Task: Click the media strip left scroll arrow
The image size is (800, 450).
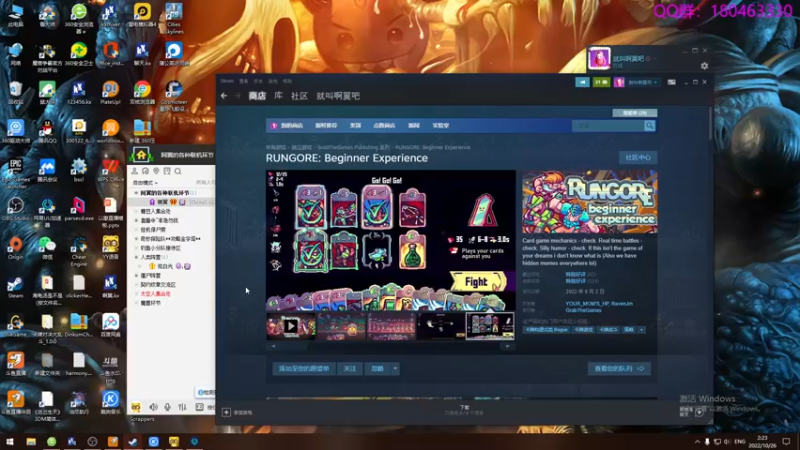Action: click(273, 346)
